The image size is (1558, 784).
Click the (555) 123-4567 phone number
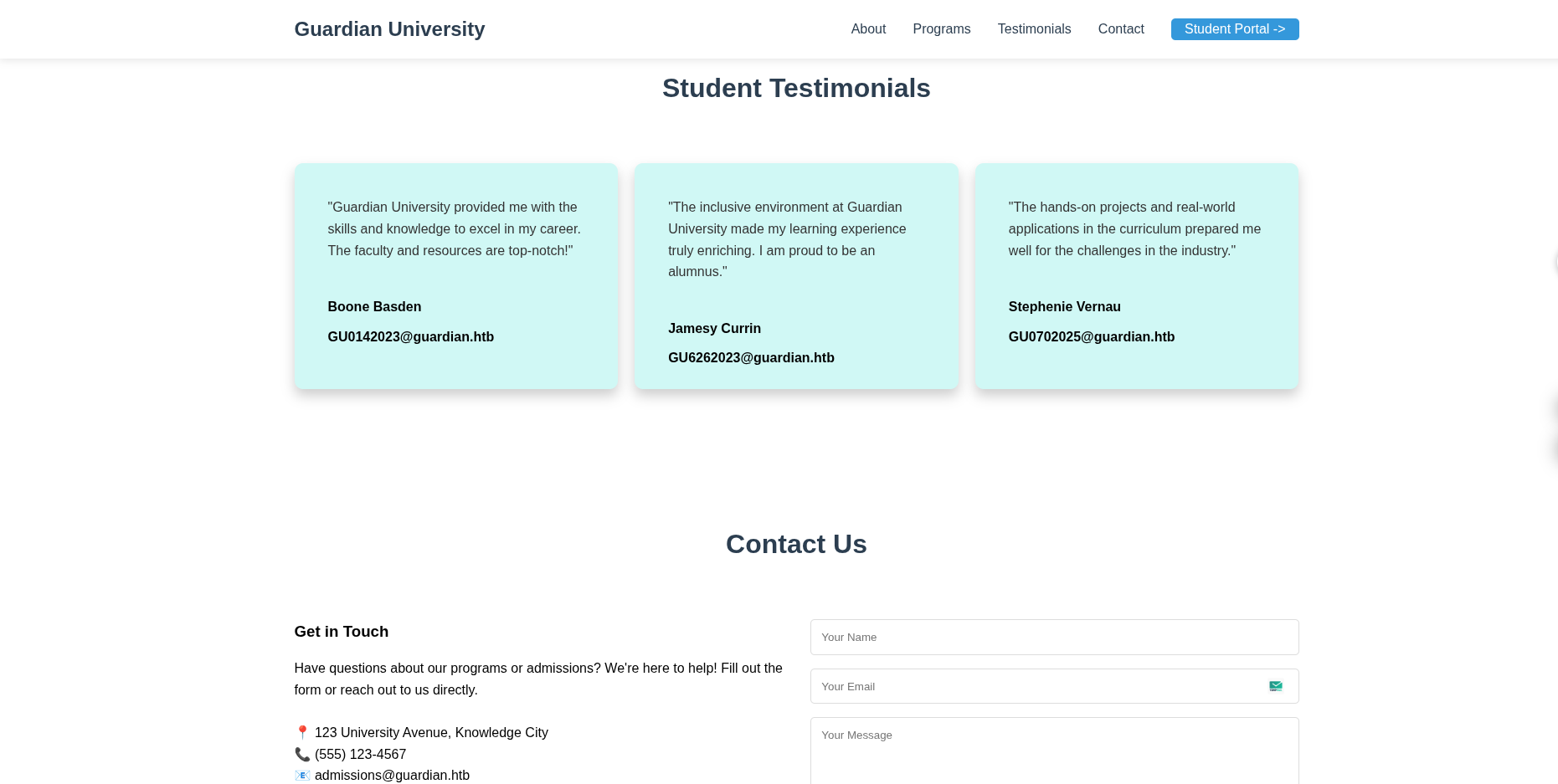[x=360, y=755]
